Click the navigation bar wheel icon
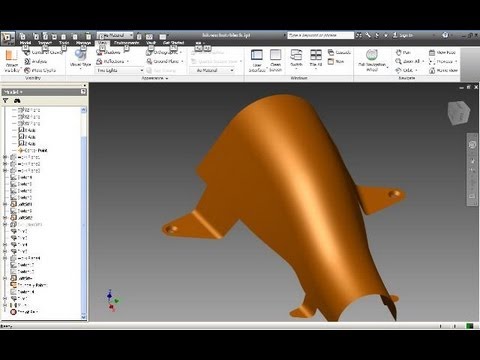This screenshot has width=480, height=360. pyautogui.click(x=472, y=145)
